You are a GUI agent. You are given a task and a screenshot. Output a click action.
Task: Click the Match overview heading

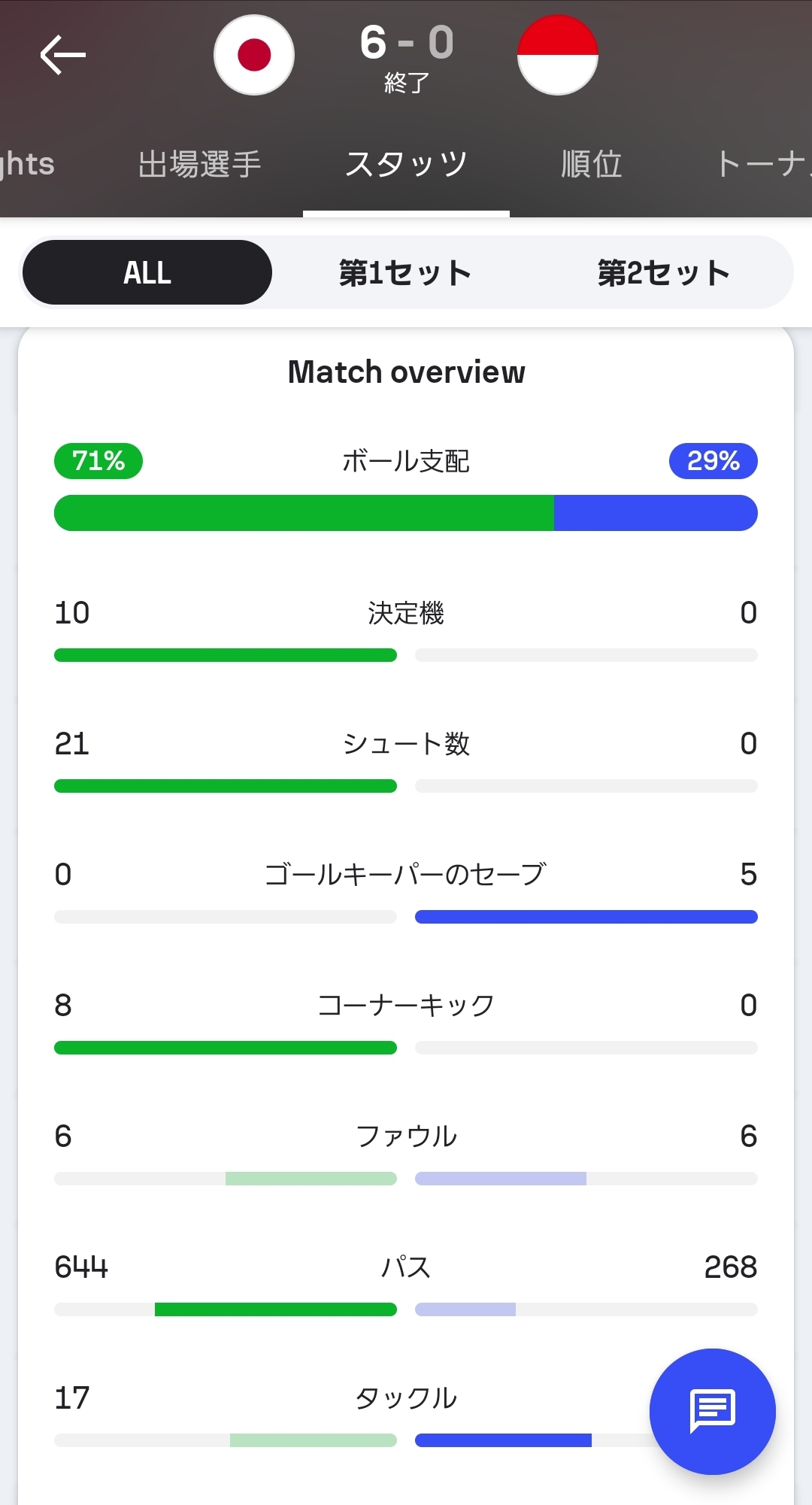point(406,372)
